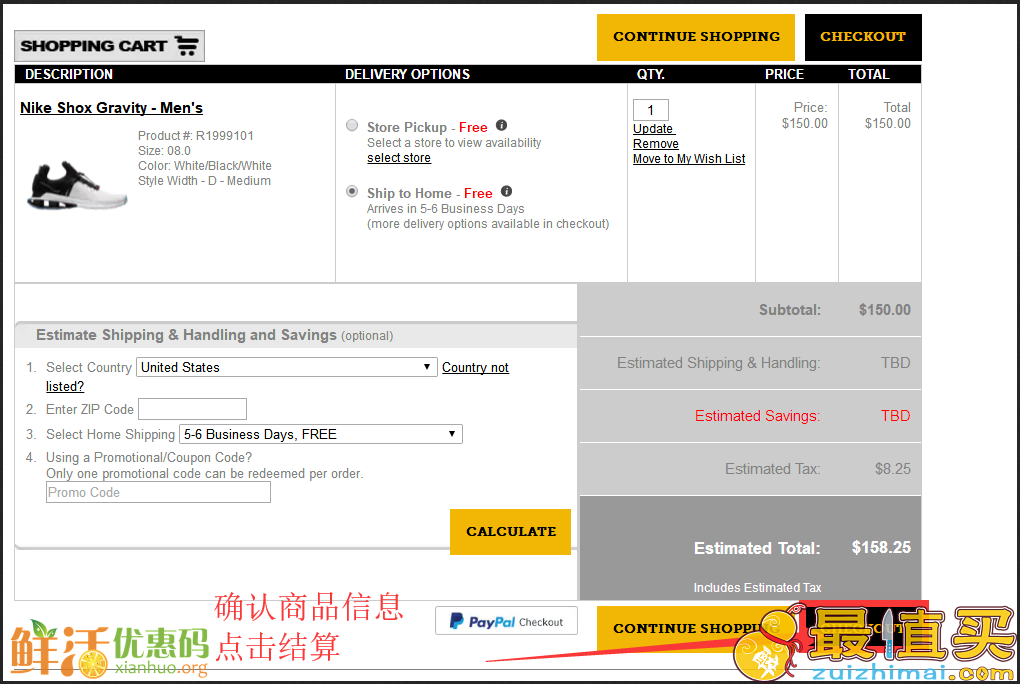Click the DELIVERY OPTIONS column header
The height and width of the screenshot is (684, 1020).
coord(407,74)
